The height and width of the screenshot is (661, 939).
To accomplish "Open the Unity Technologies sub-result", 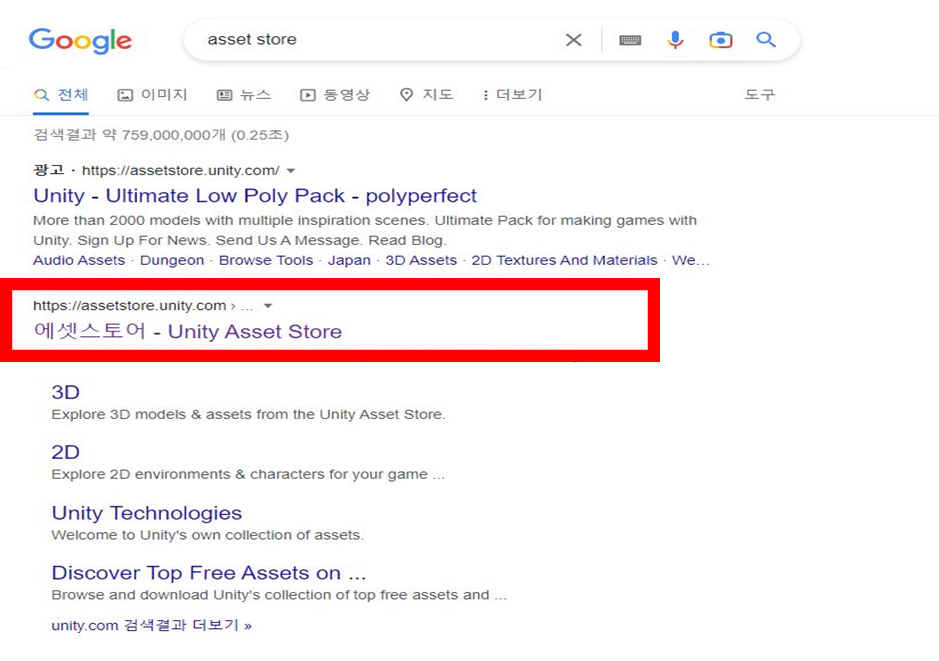I will pyautogui.click(x=147, y=513).
